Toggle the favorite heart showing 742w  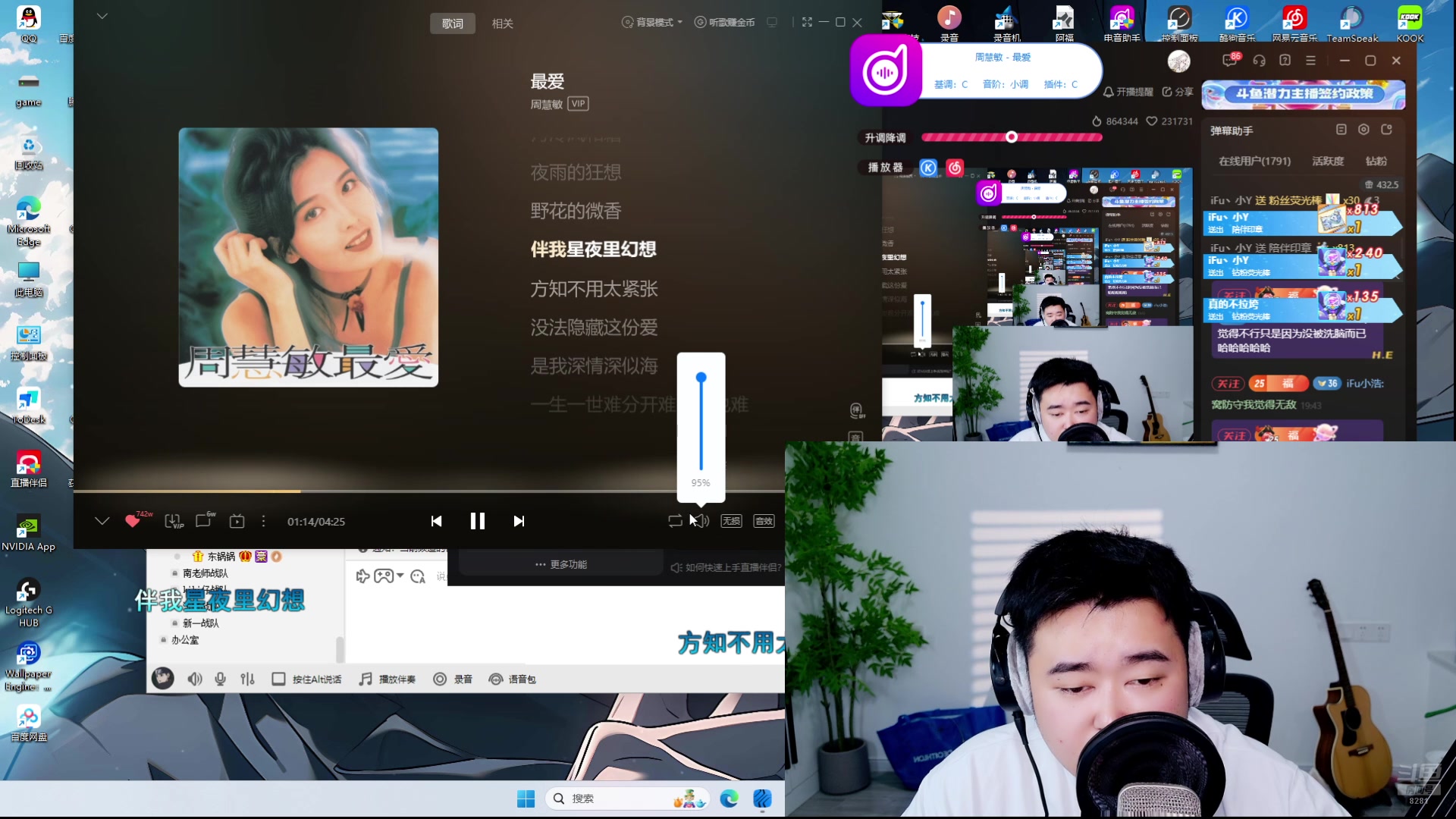click(x=133, y=521)
